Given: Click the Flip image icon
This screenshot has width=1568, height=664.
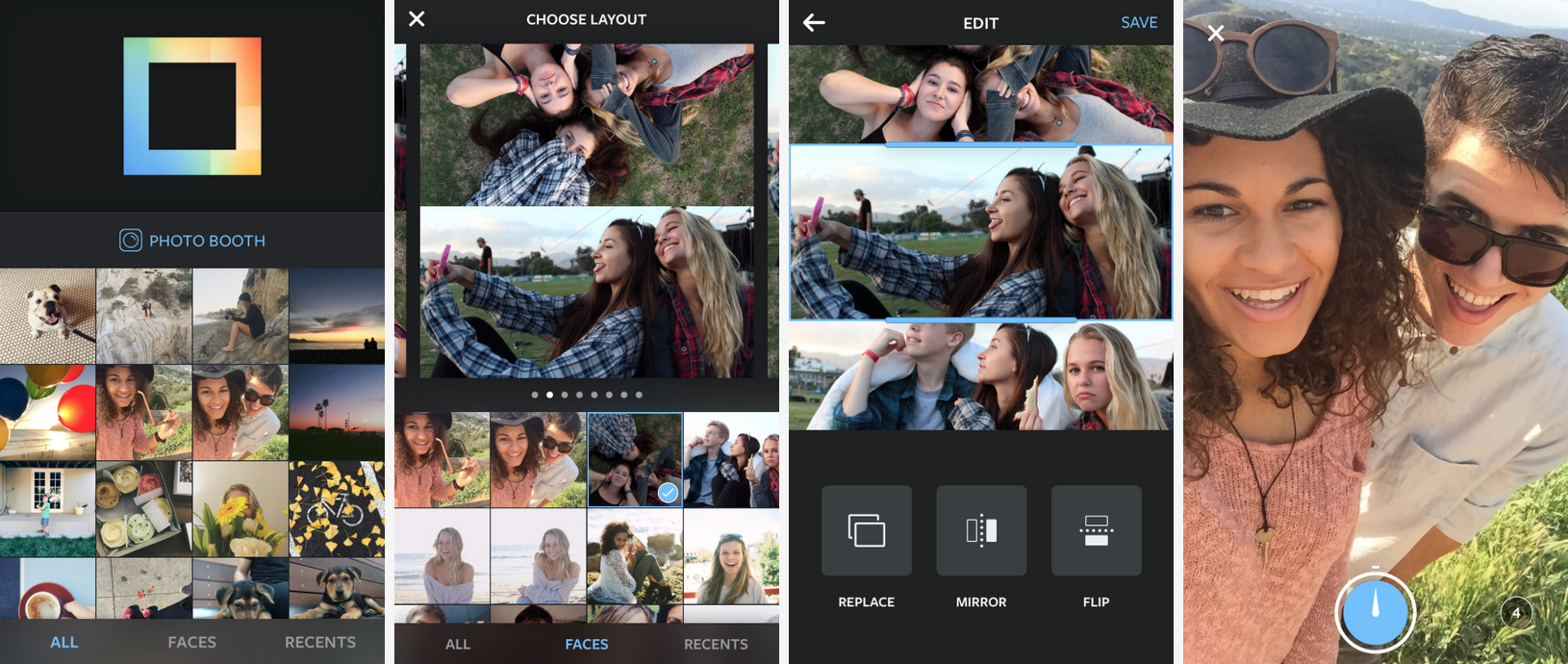Looking at the screenshot, I should click(1096, 531).
